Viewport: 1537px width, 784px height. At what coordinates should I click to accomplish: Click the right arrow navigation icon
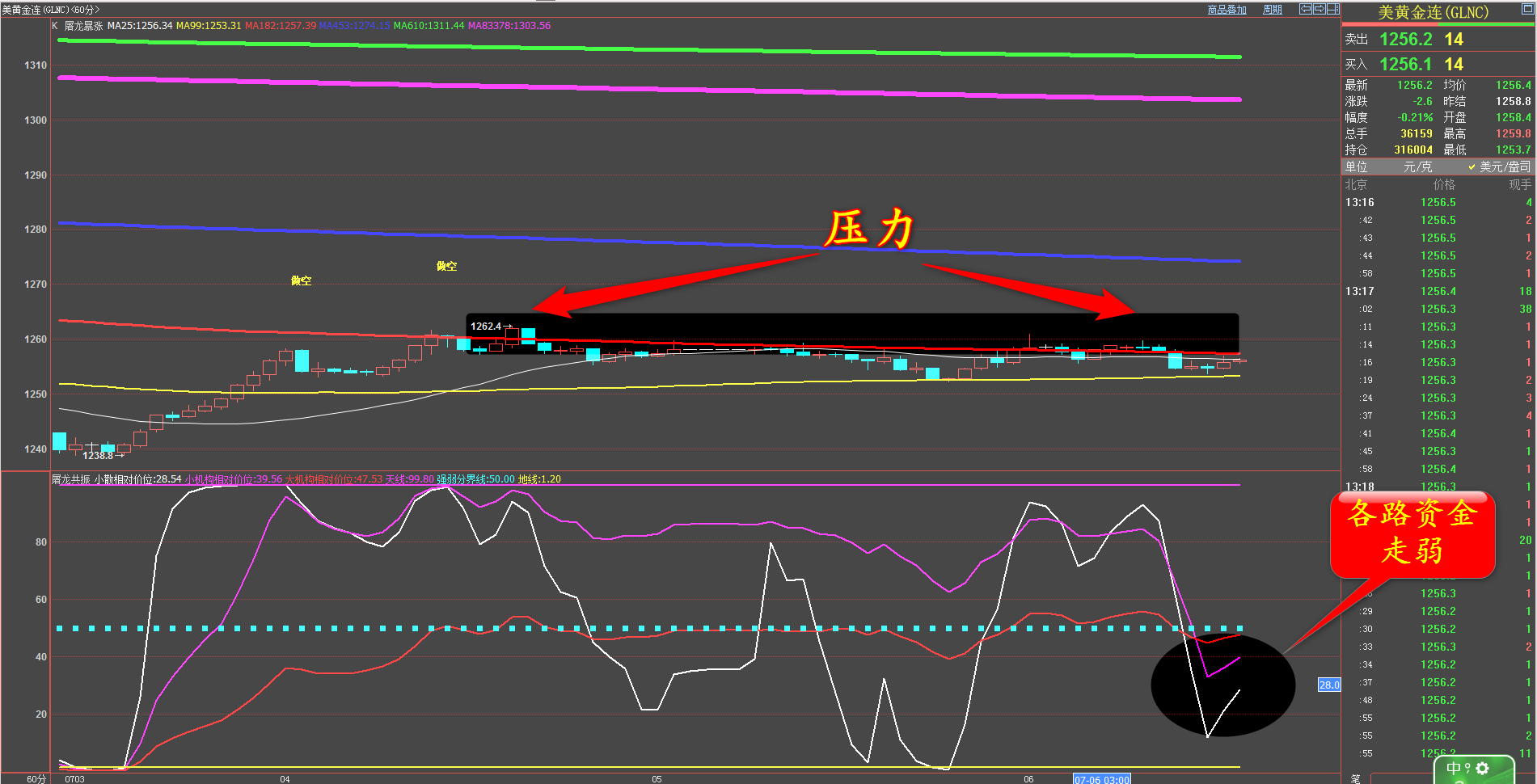(1319, 9)
